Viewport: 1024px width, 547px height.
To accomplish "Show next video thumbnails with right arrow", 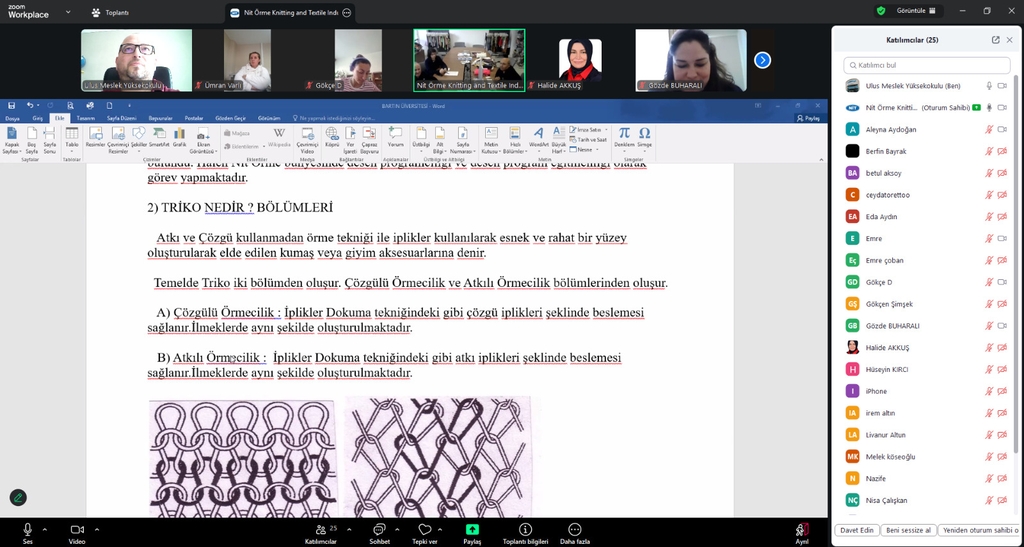I will pos(762,60).
